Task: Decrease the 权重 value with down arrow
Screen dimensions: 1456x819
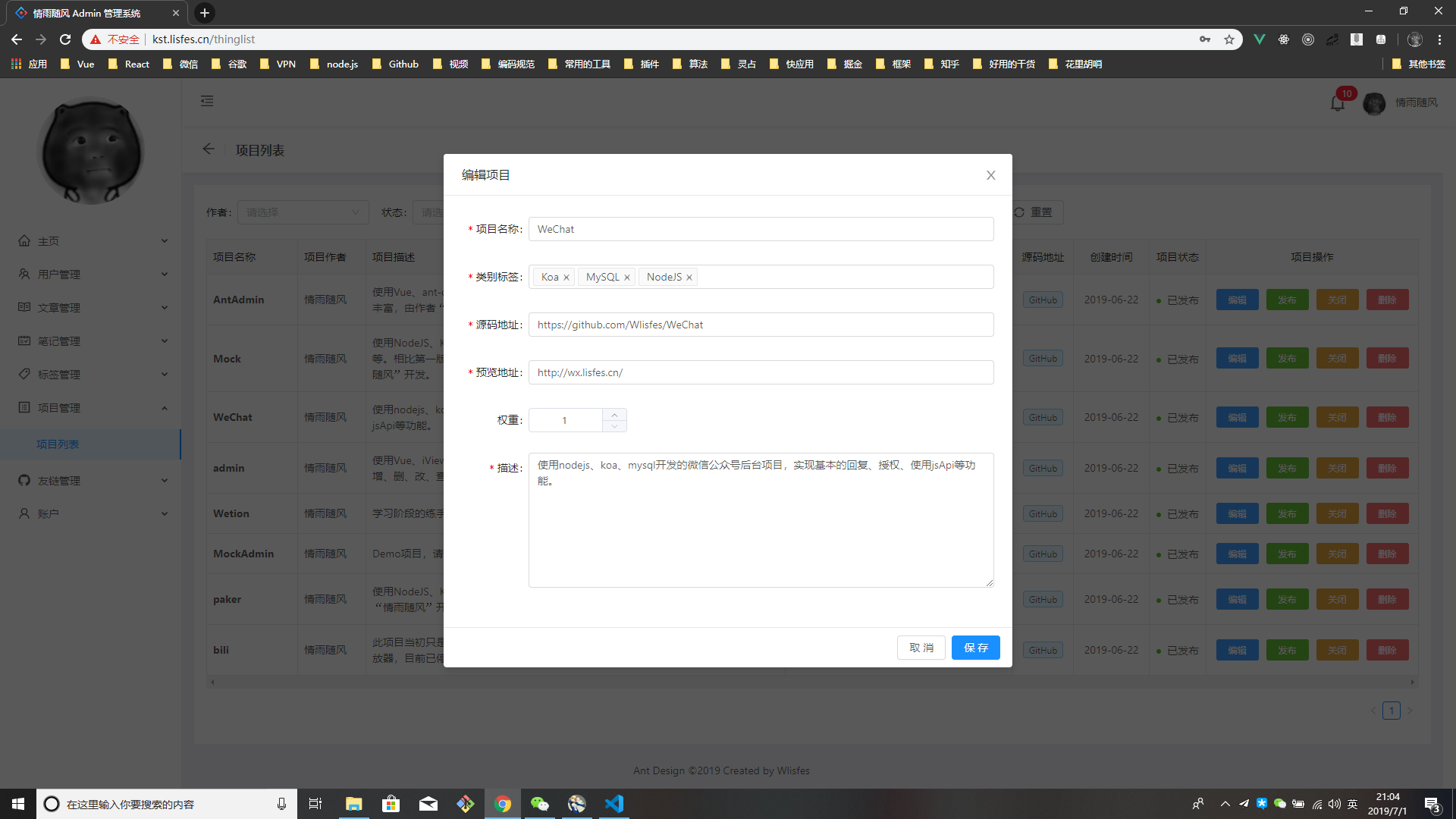Action: pyautogui.click(x=614, y=426)
